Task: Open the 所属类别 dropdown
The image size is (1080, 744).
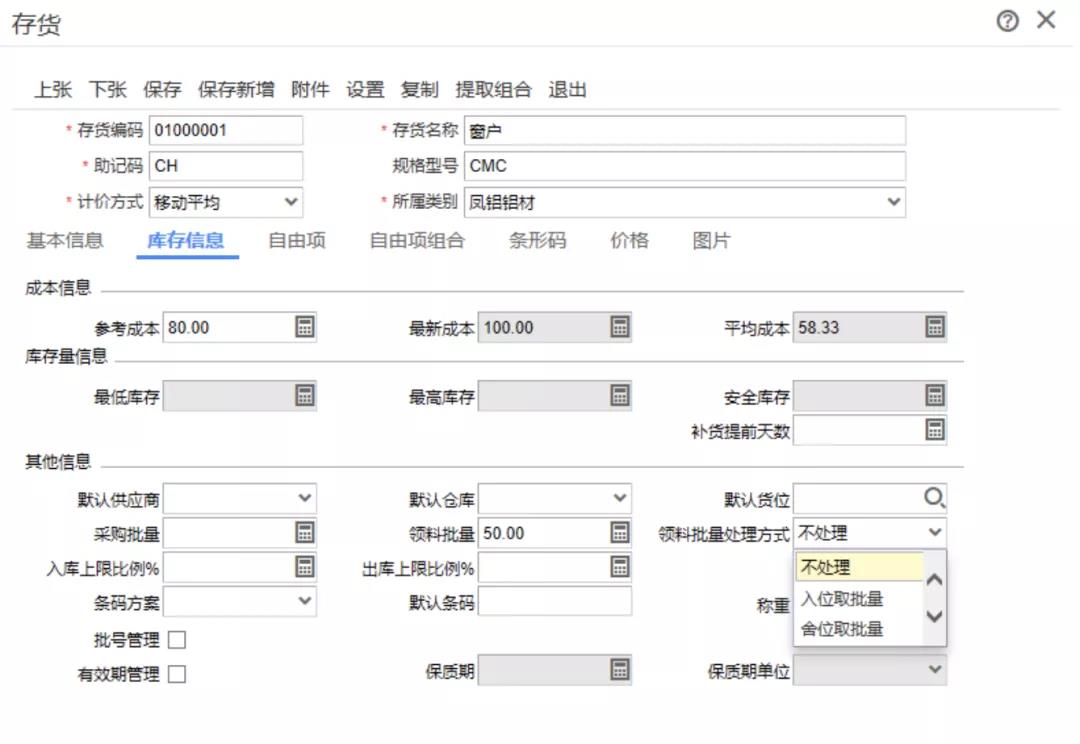Action: point(893,202)
